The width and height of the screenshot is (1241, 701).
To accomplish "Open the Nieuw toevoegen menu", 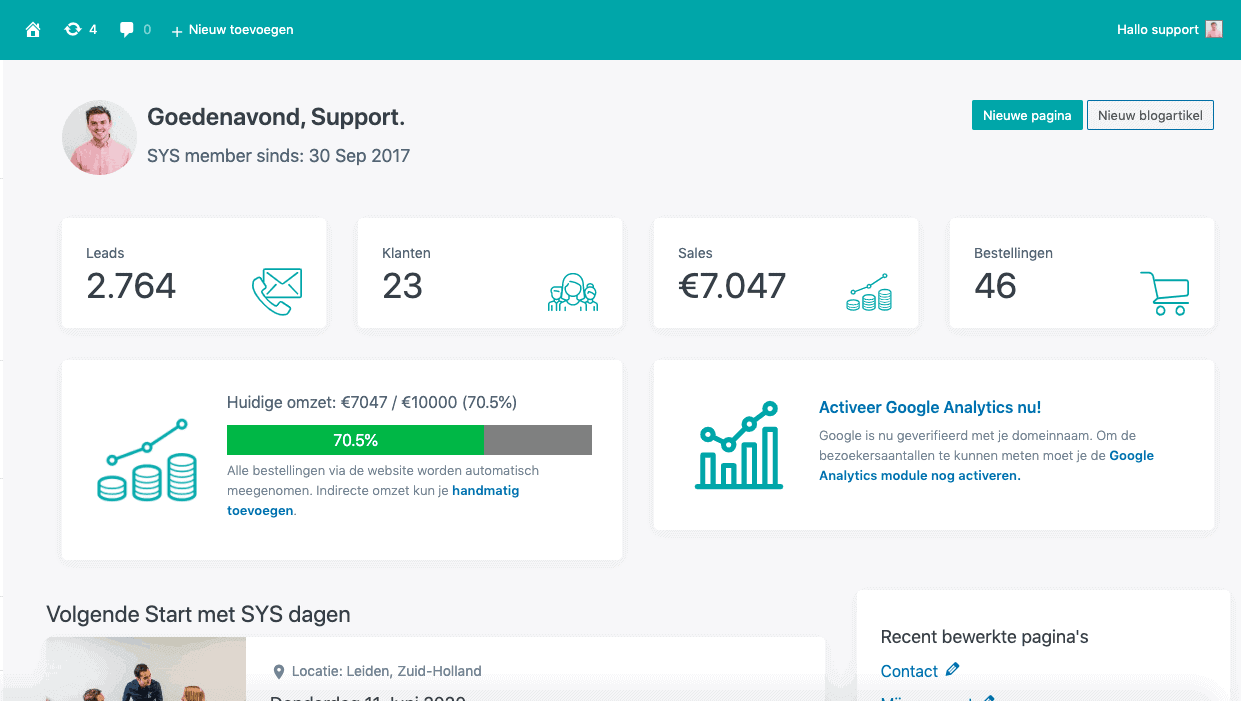I will point(232,29).
